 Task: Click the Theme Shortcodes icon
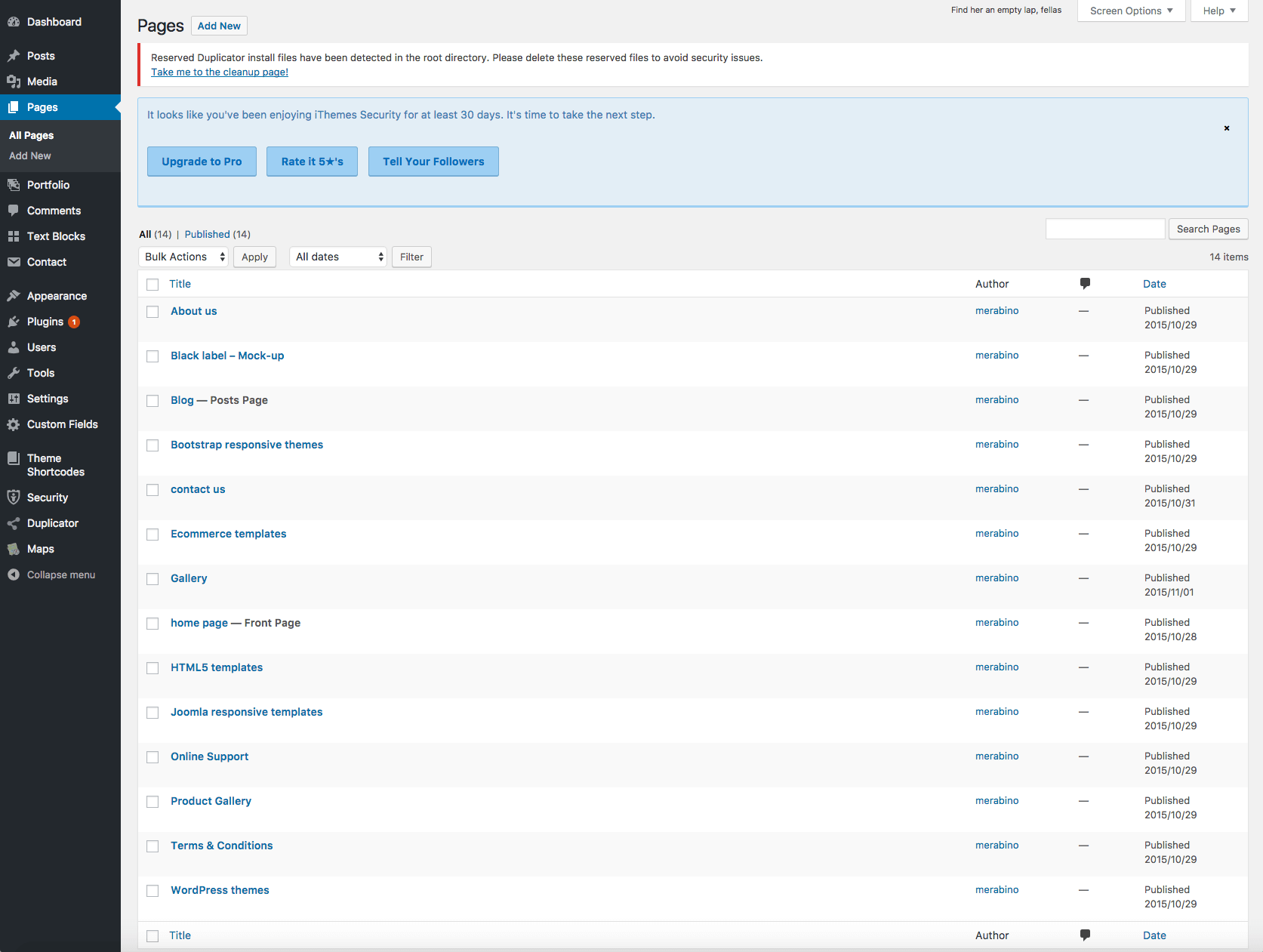14,458
